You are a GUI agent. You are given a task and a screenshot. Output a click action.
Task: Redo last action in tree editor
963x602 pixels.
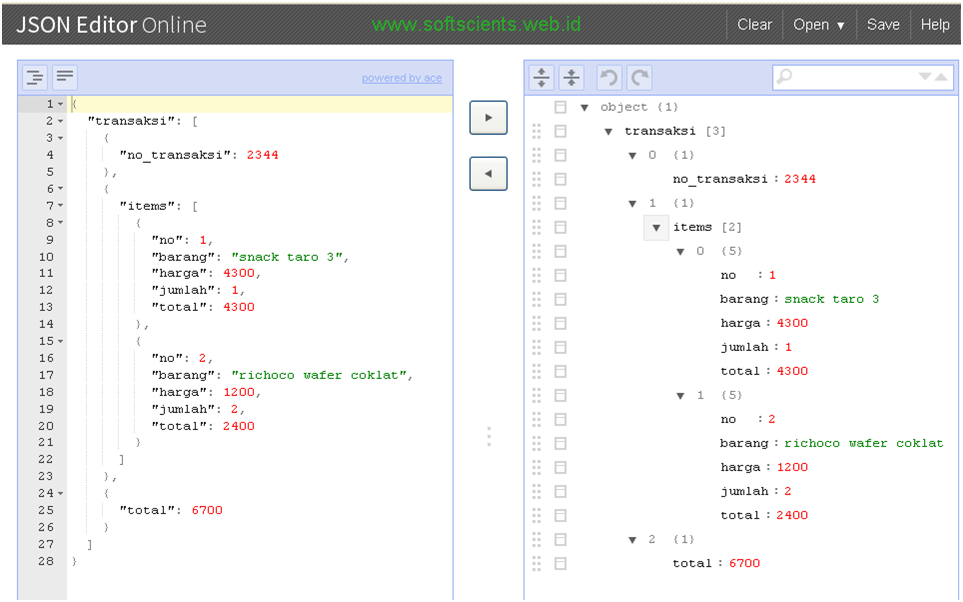click(x=640, y=77)
